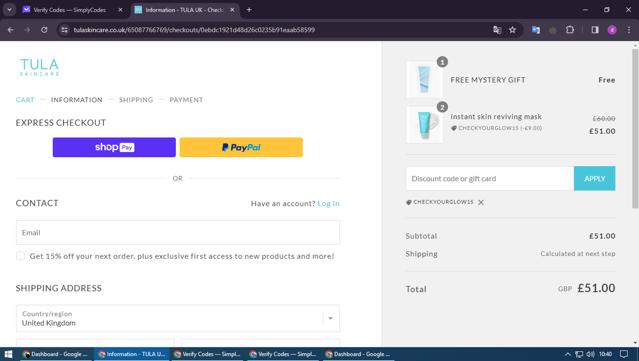
Task: Click the translate page icon
Action: coord(497,30)
